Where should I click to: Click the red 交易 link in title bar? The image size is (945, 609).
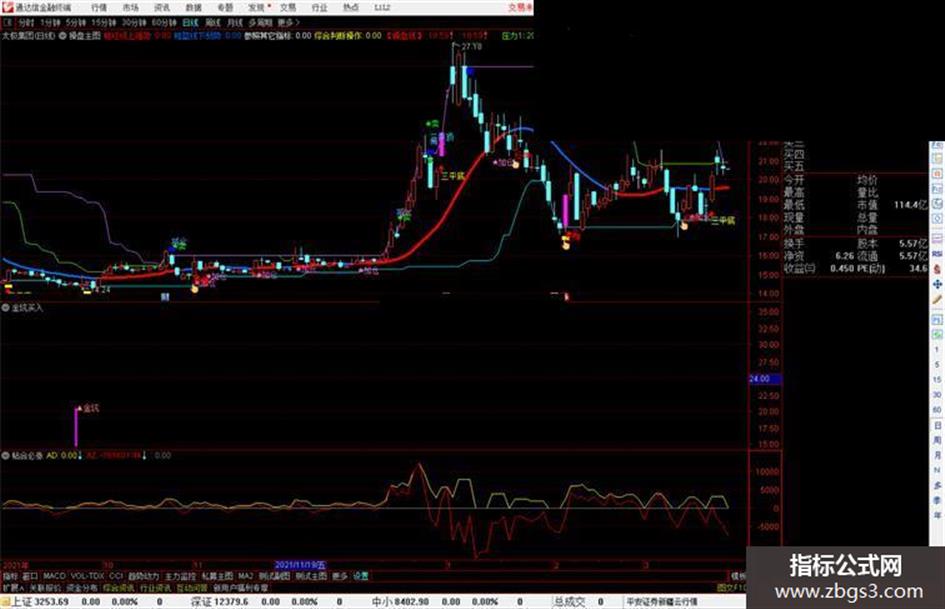(520, 7)
